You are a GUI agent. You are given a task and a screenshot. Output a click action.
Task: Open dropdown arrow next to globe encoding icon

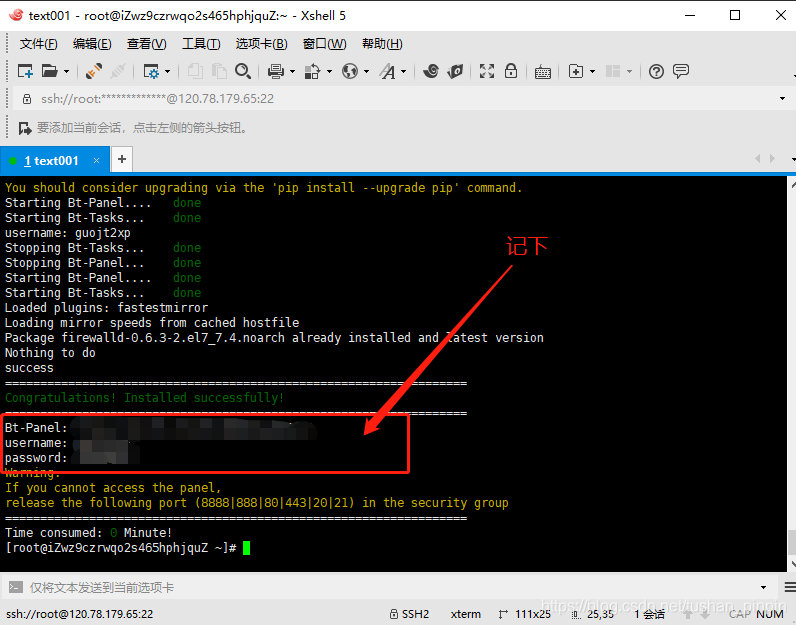(x=367, y=72)
